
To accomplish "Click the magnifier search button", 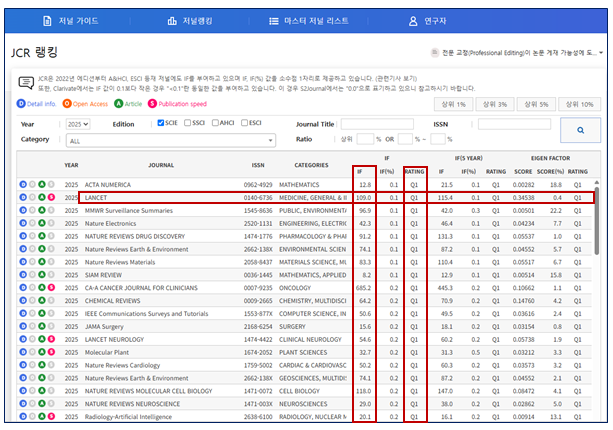I will (x=580, y=130).
